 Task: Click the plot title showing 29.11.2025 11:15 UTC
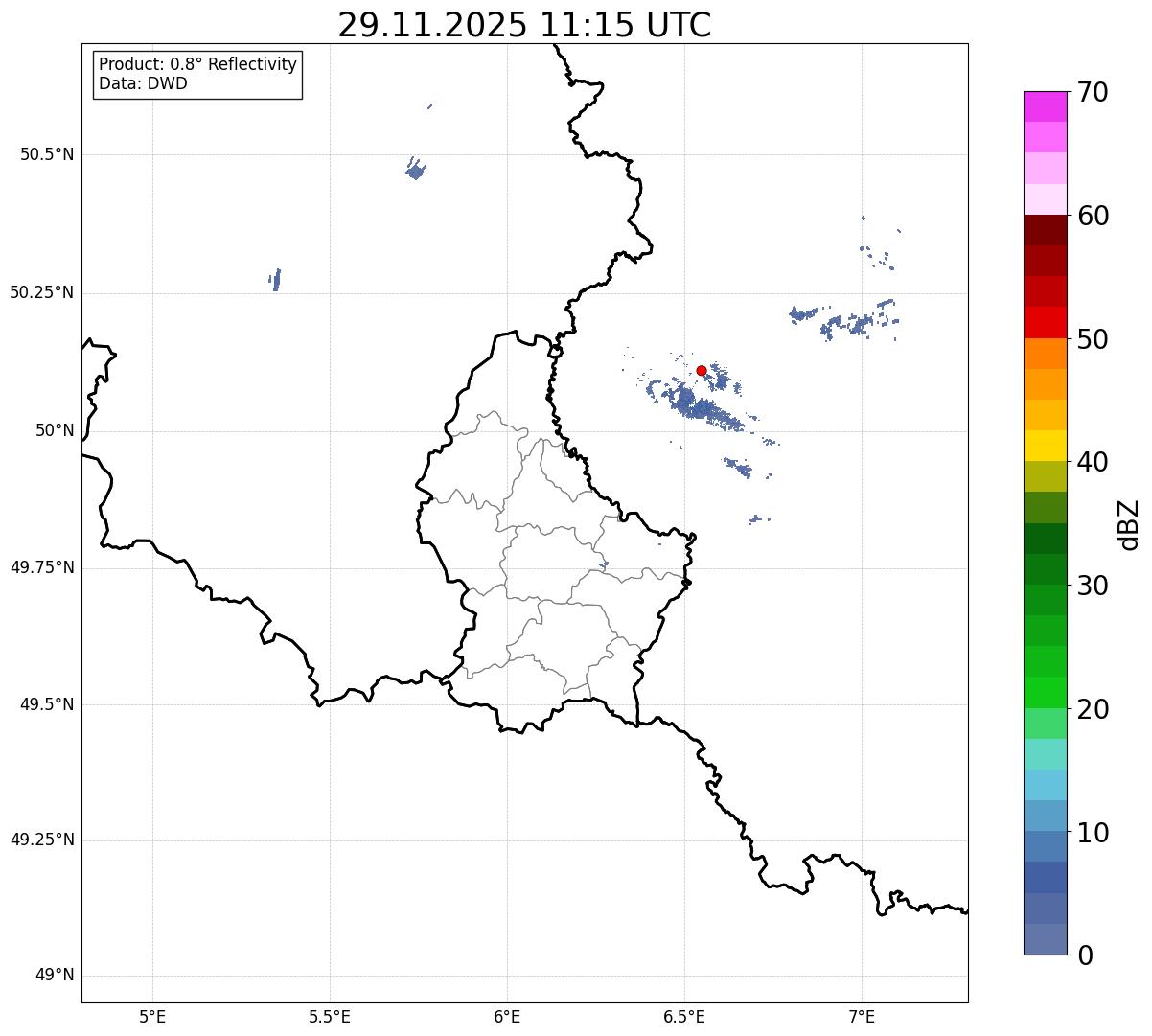click(524, 25)
